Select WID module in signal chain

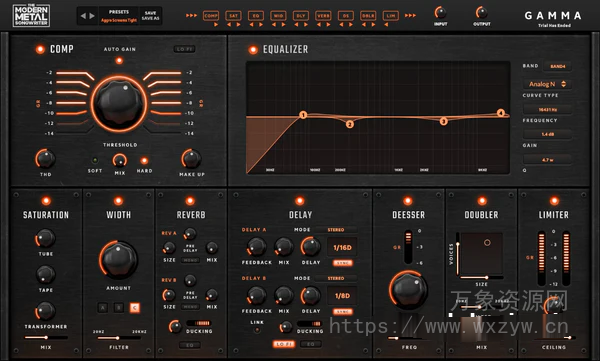278,16
